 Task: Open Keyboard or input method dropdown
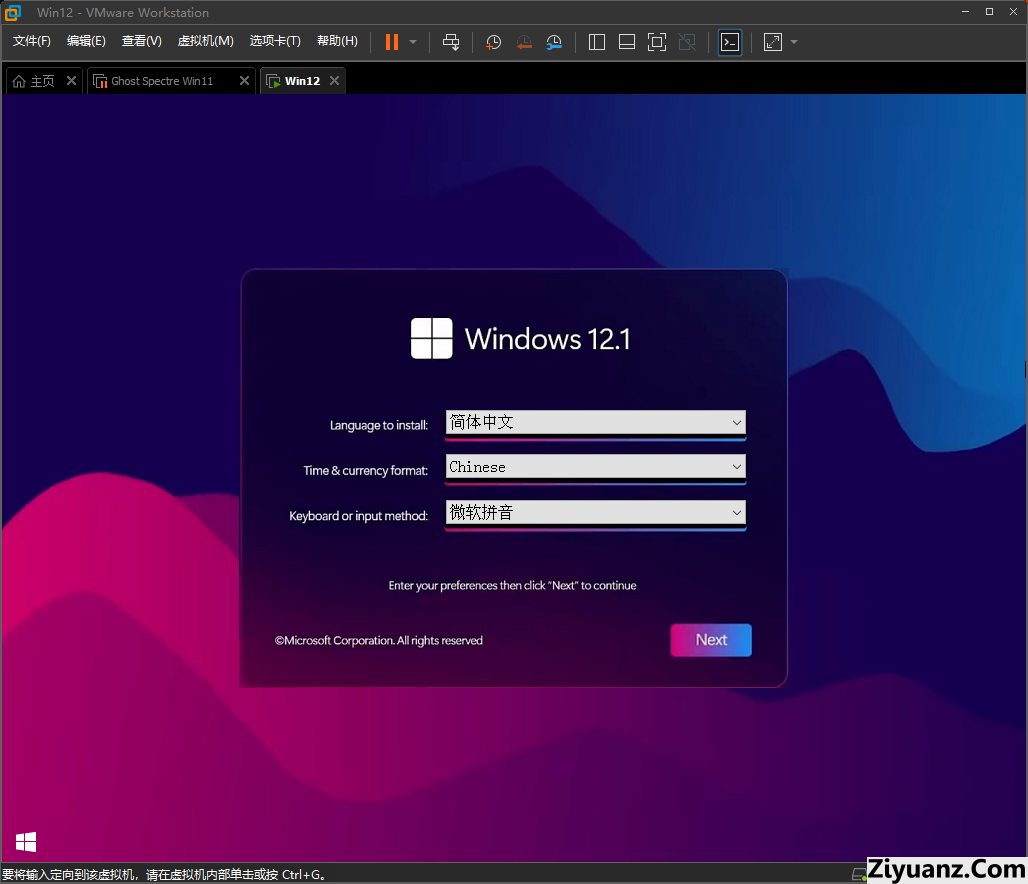point(595,513)
